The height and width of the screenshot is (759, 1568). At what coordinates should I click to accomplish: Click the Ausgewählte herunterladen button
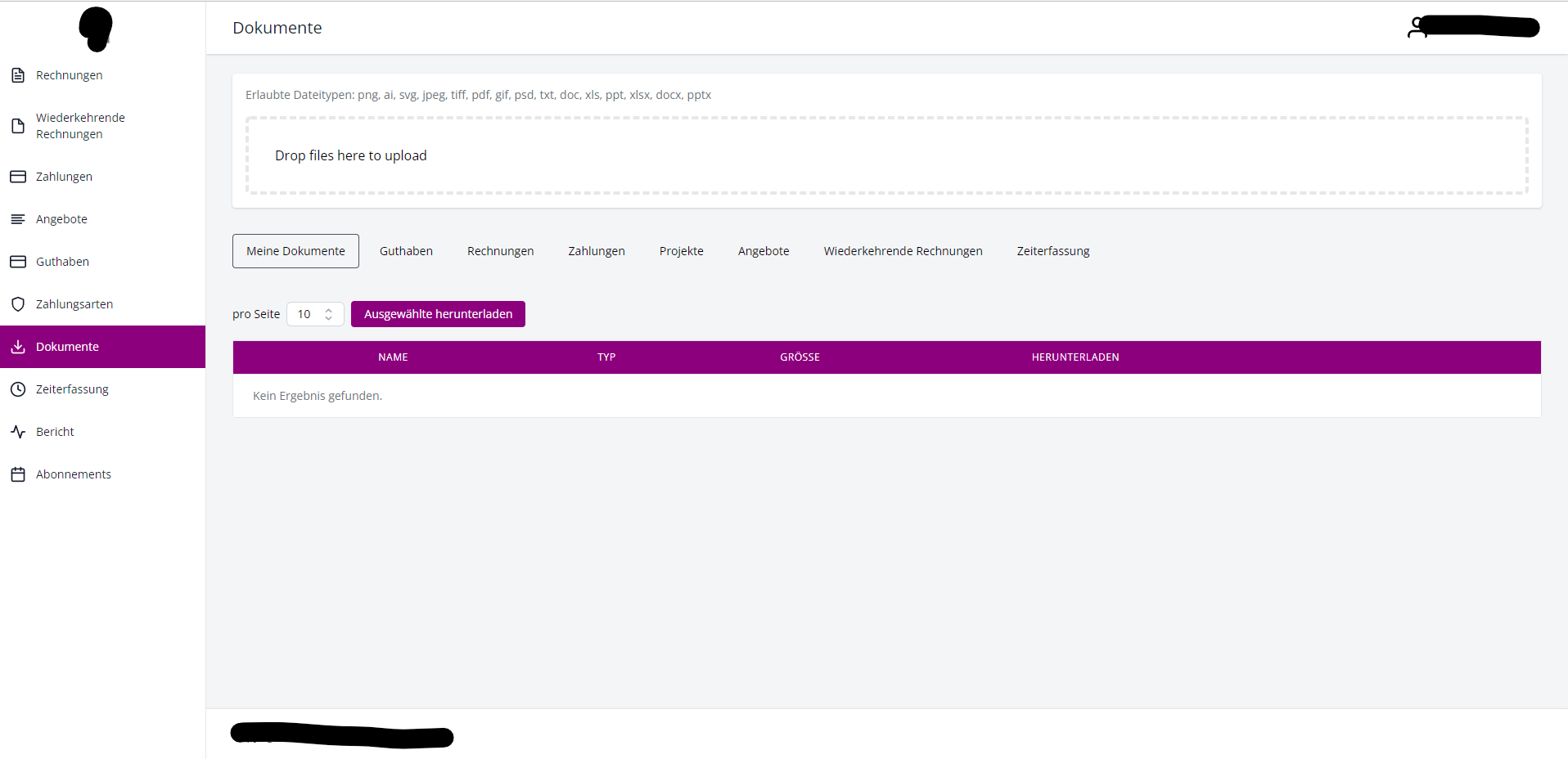coord(438,313)
